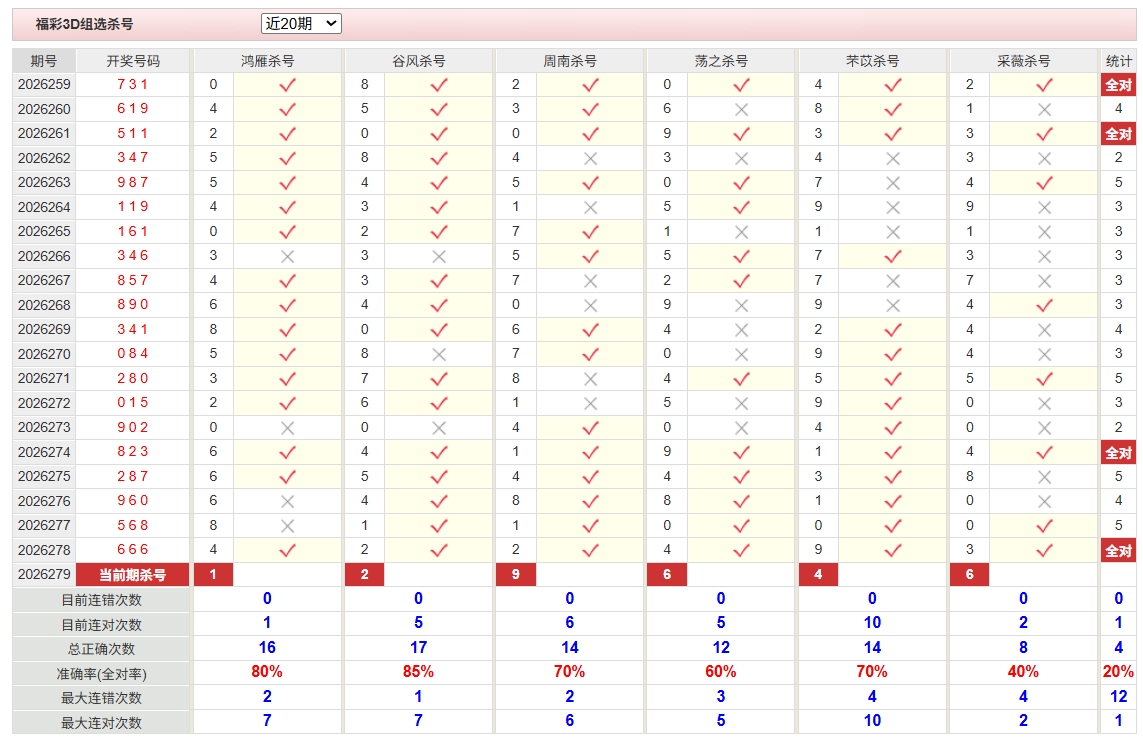The height and width of the screenshot is (745, 1143).
Task: Click the red 4 pick under 苌苡杀号
Action: pyautogui.click(x=819, y=574)
